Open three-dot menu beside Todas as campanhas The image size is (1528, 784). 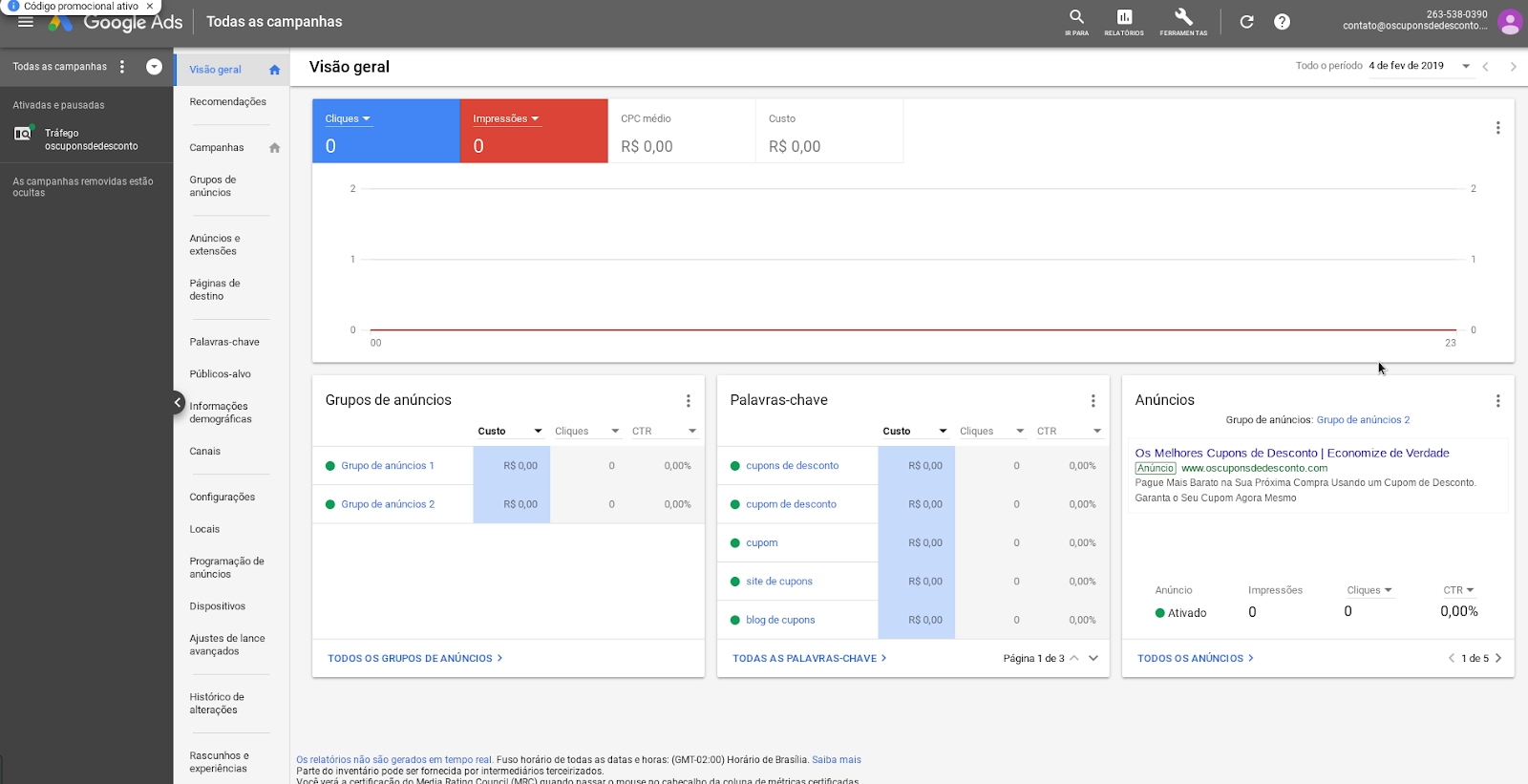[x=122, y=67]
